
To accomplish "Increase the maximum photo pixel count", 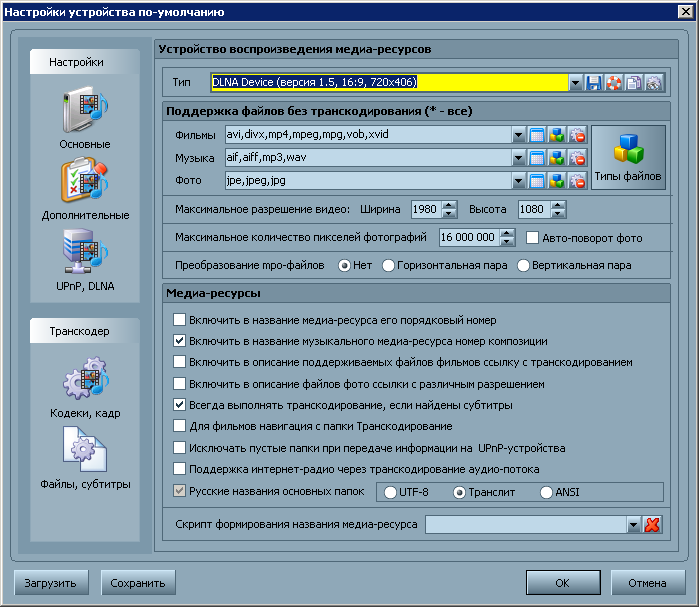I will (507, 233).
